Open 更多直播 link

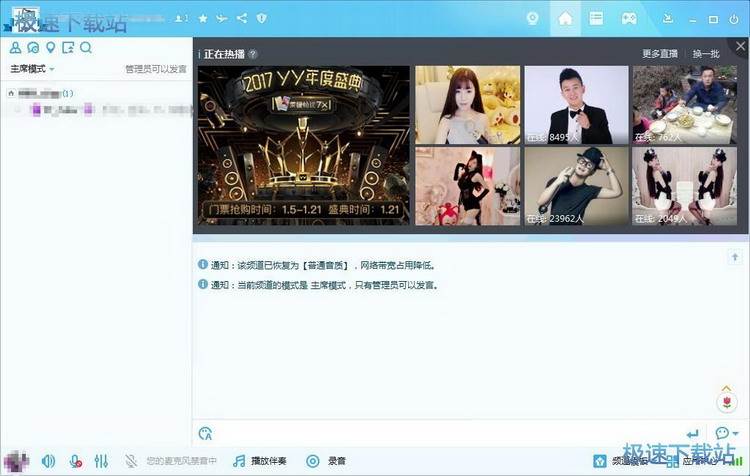pos(660,54)
